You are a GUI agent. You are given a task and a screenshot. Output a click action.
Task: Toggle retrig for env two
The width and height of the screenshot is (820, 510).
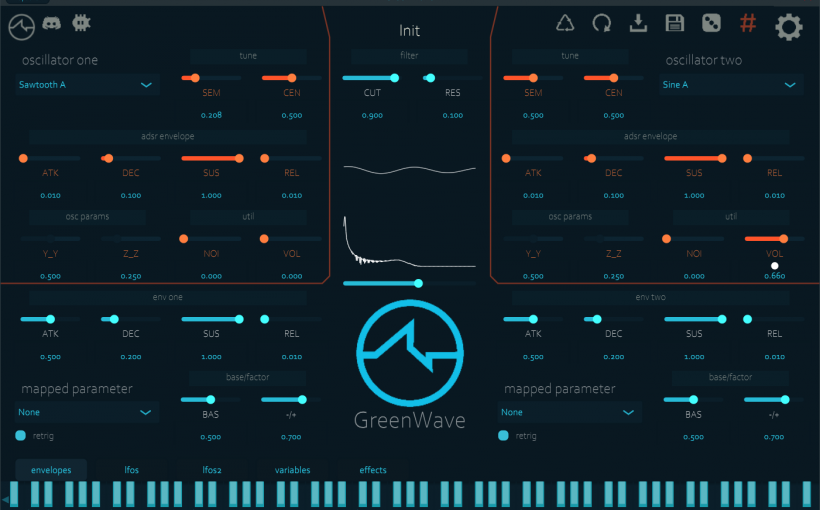(503, 435)
